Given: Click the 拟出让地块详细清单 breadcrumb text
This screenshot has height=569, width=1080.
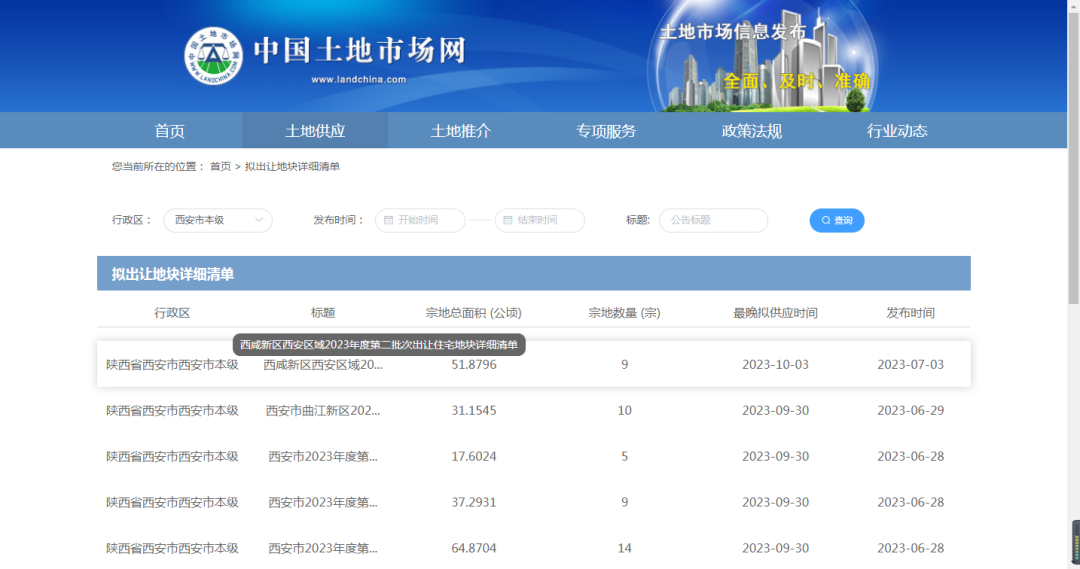Looking at the screenshot, I should pyautogui.click(x=292, y=167).
